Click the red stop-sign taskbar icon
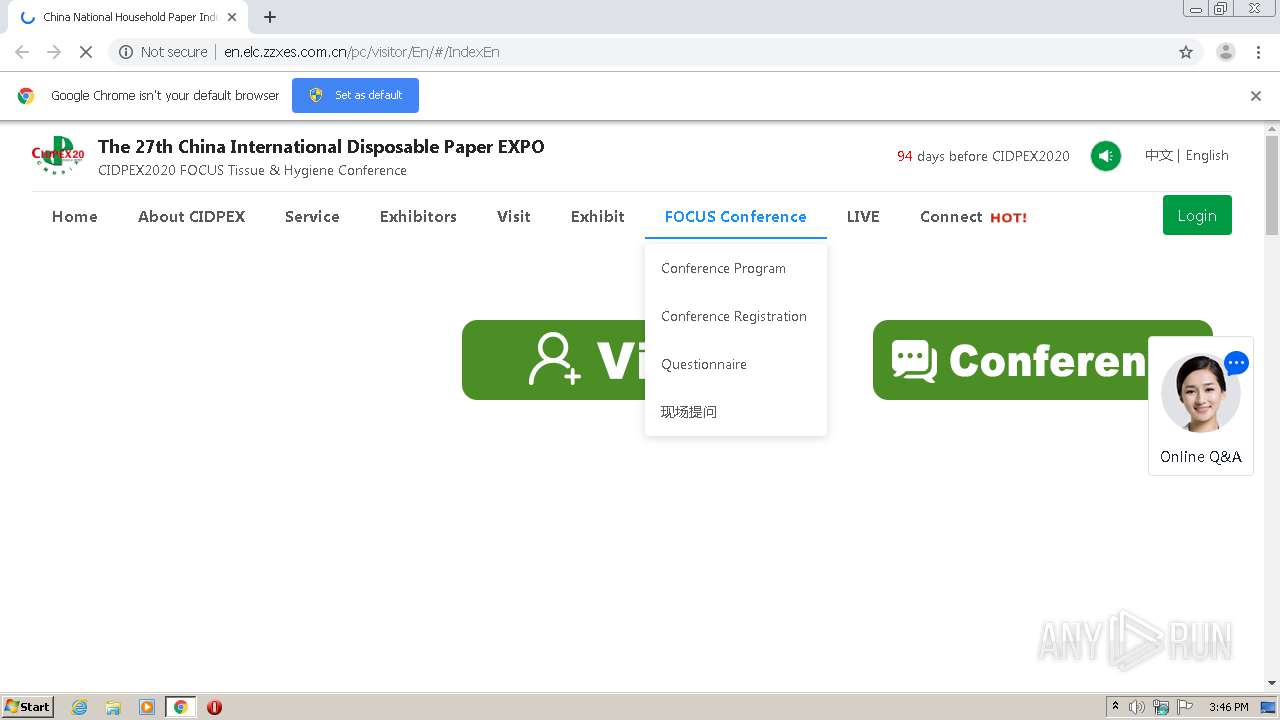 (x=214, y=707)
